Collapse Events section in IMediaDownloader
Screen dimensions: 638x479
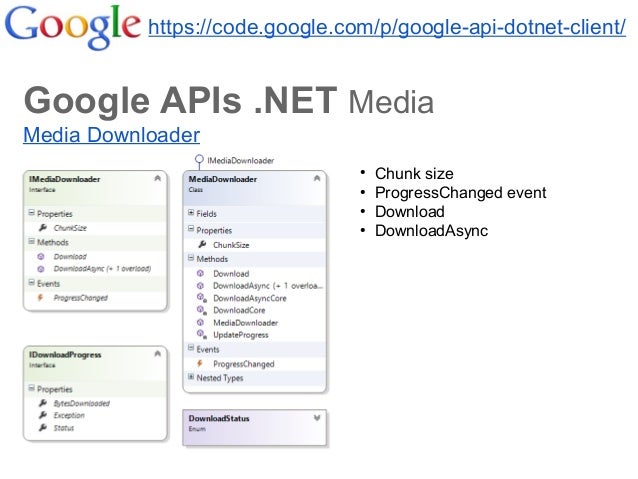31,283
